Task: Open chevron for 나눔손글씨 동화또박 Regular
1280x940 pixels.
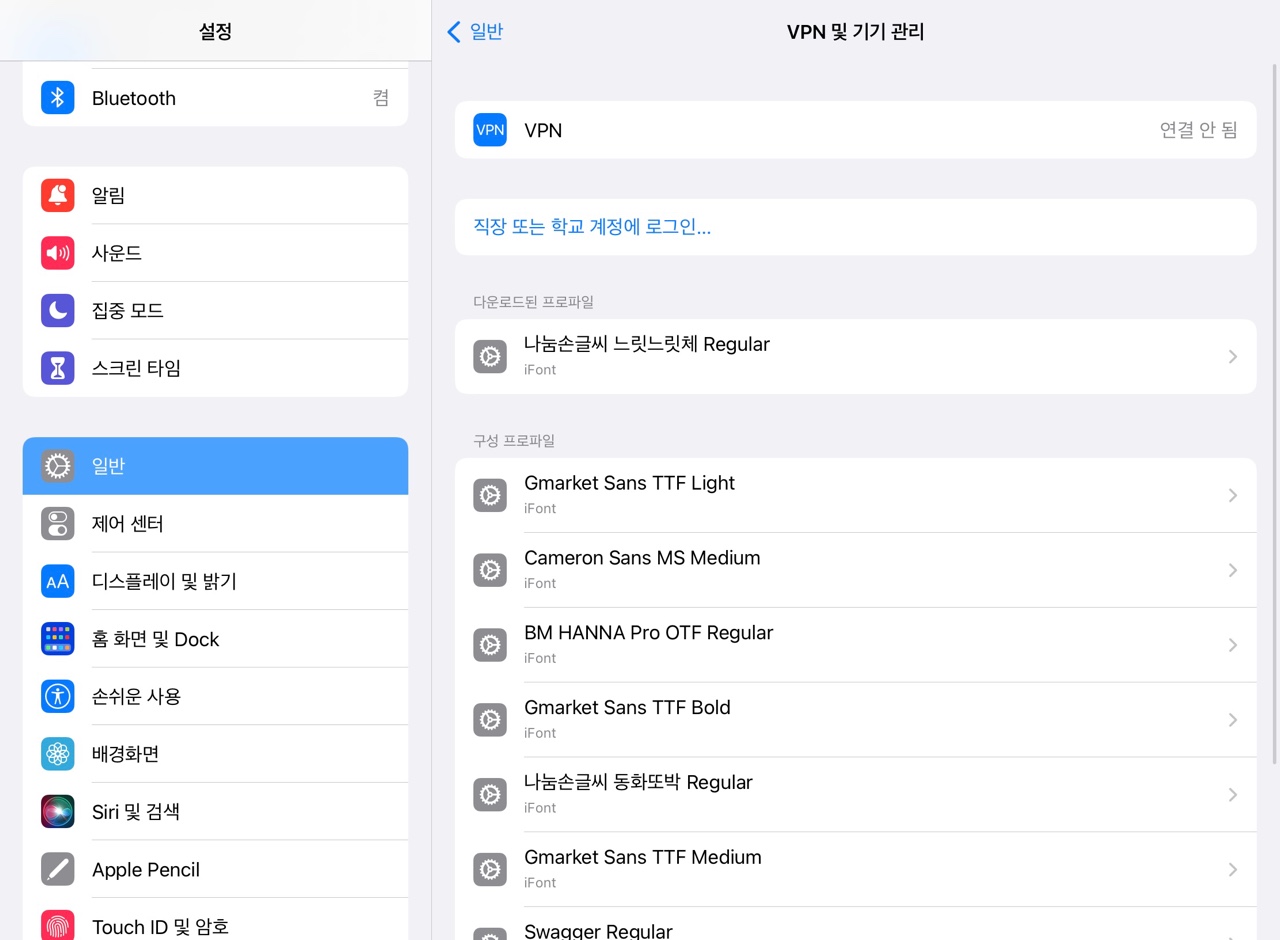Action: (1232, 795)
